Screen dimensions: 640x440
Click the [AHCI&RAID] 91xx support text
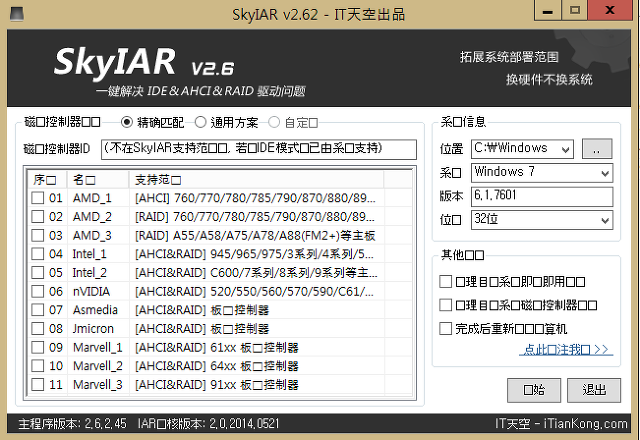[x=217, y=384]
